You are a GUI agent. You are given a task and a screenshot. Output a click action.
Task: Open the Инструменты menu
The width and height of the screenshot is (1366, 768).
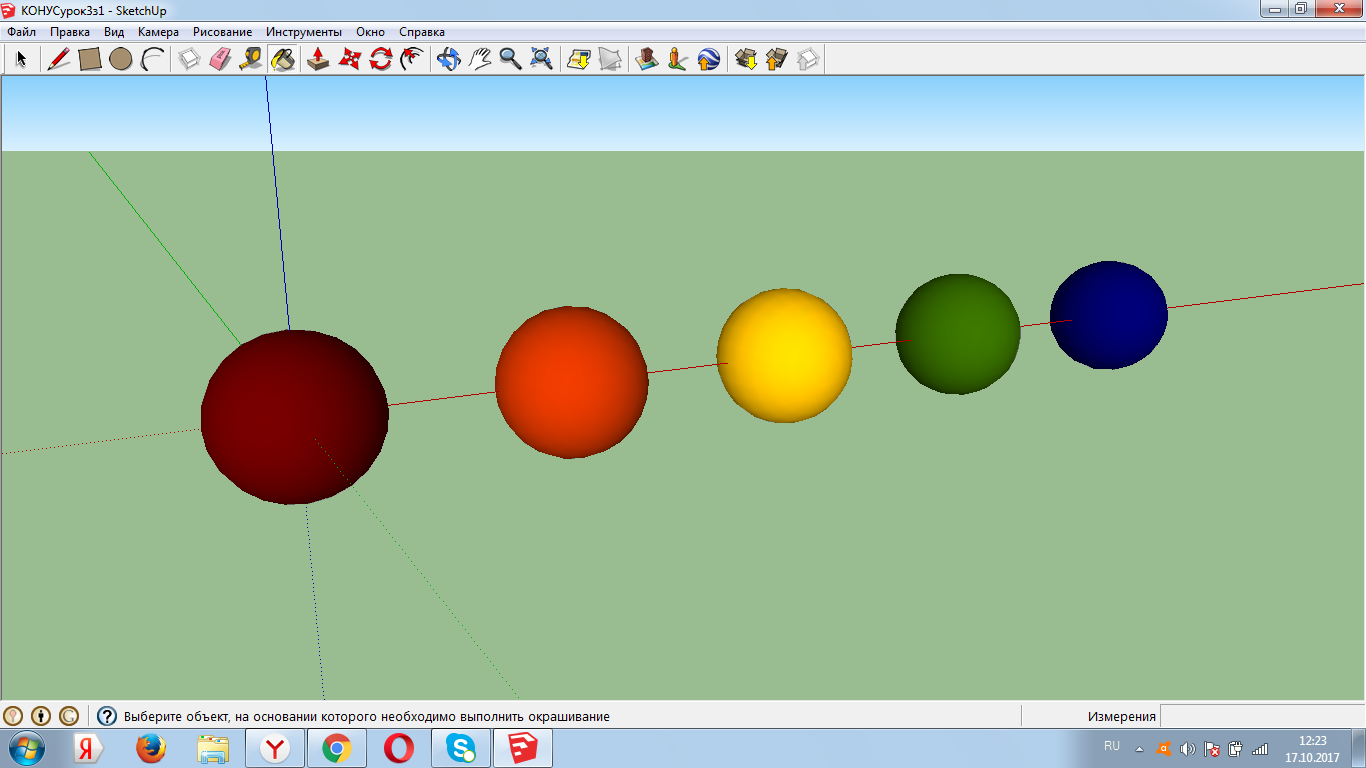(304, 32)
